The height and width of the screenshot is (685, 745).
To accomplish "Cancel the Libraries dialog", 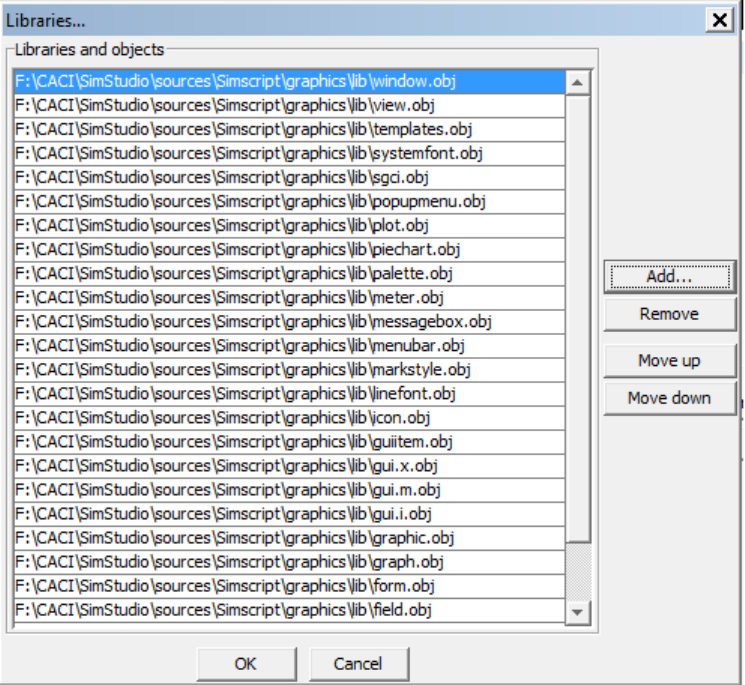I will pyautogui.click(x=359, y=664).
